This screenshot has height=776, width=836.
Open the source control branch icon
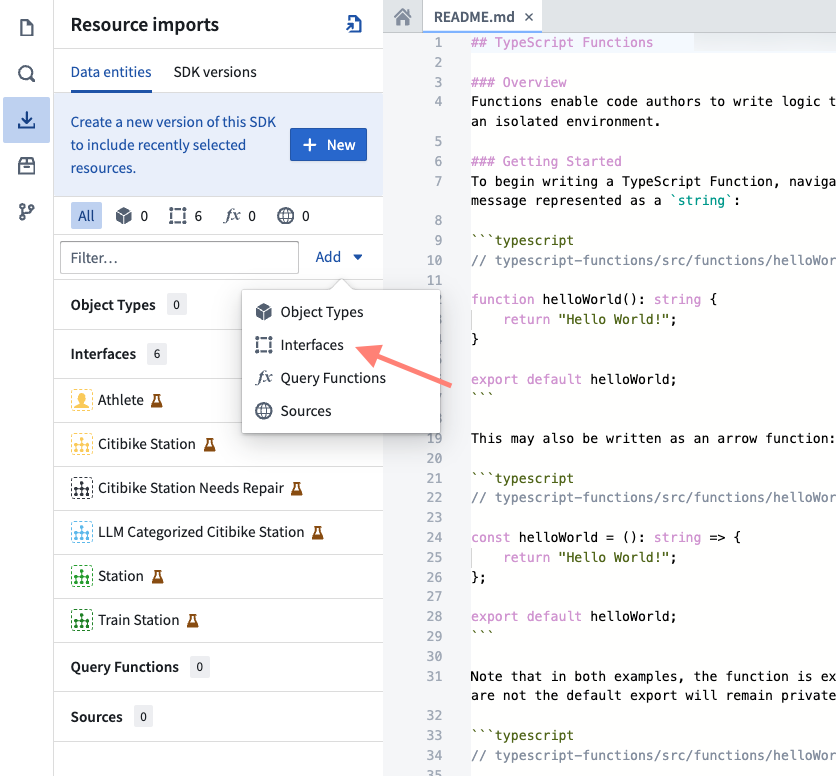(27, 212)
